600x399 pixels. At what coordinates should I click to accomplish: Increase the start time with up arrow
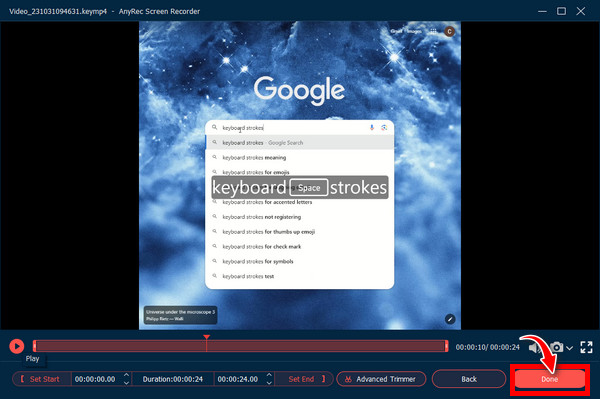point(127,375)
